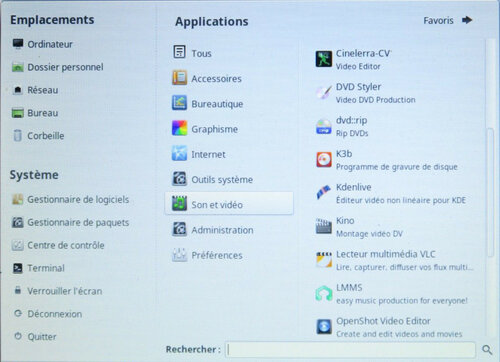Show the Tous applications category
The height and width of the screenshot is (362, 500).
tap(229, 53)
